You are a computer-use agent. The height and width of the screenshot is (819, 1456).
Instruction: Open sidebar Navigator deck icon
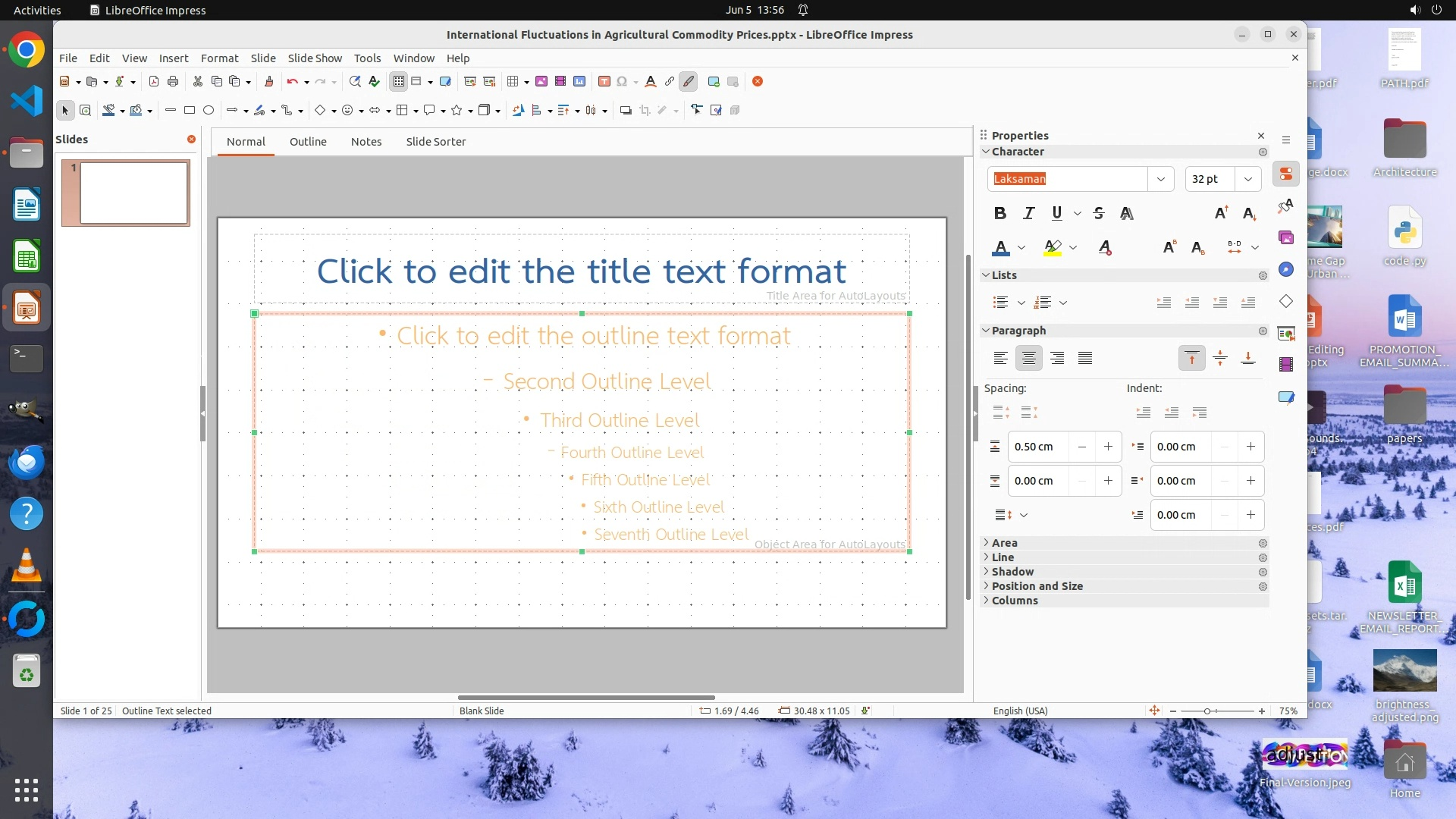pyautogui.click(x=1286, y=270)
